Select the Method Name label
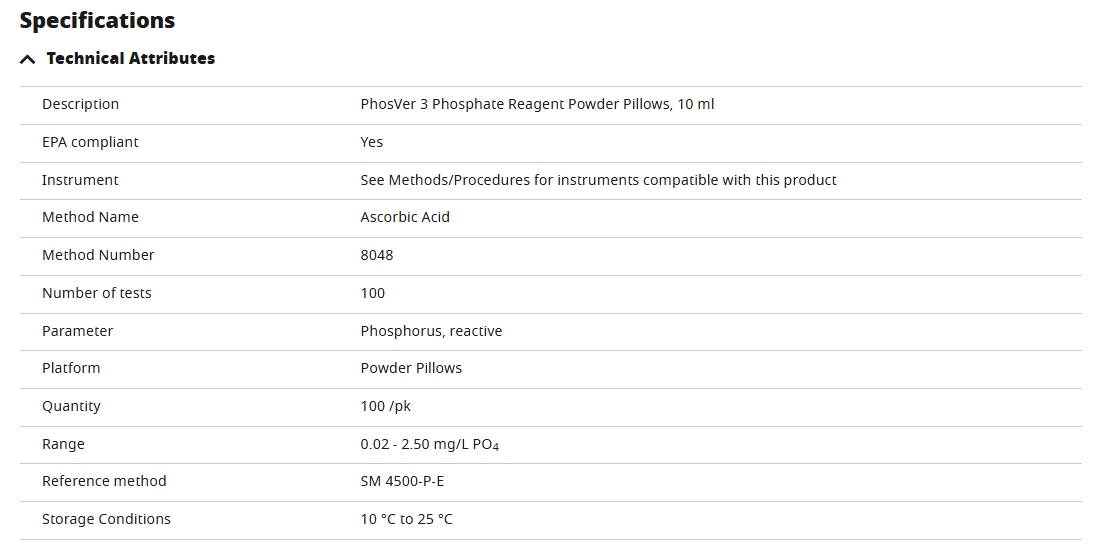Screen dimensions: 1094x546 coord(90,217)
